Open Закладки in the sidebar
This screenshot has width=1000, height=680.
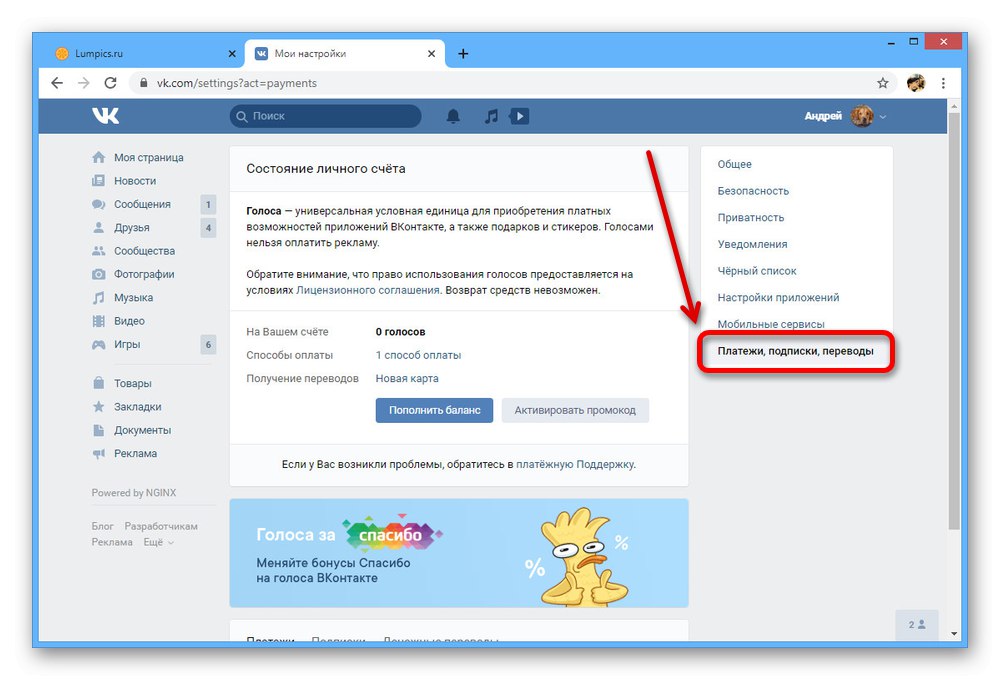tap(137, 407)
